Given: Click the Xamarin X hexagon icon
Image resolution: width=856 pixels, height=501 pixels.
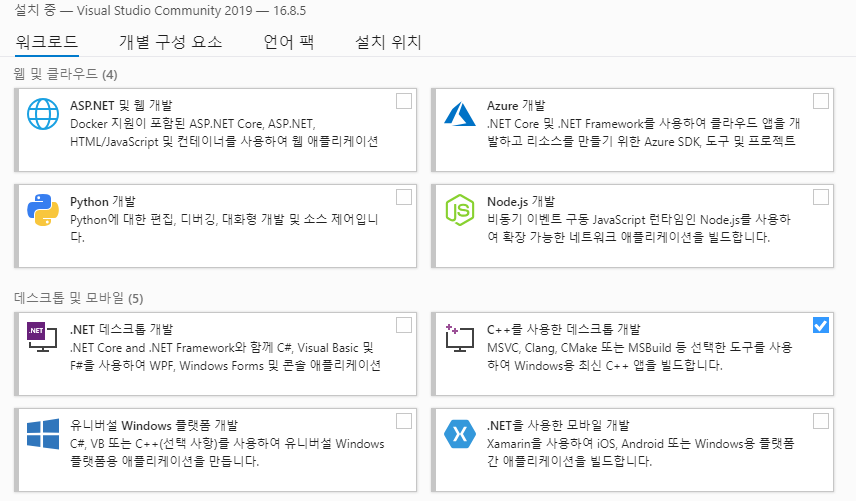Looking at the screenshot, I should click(460, 434).
